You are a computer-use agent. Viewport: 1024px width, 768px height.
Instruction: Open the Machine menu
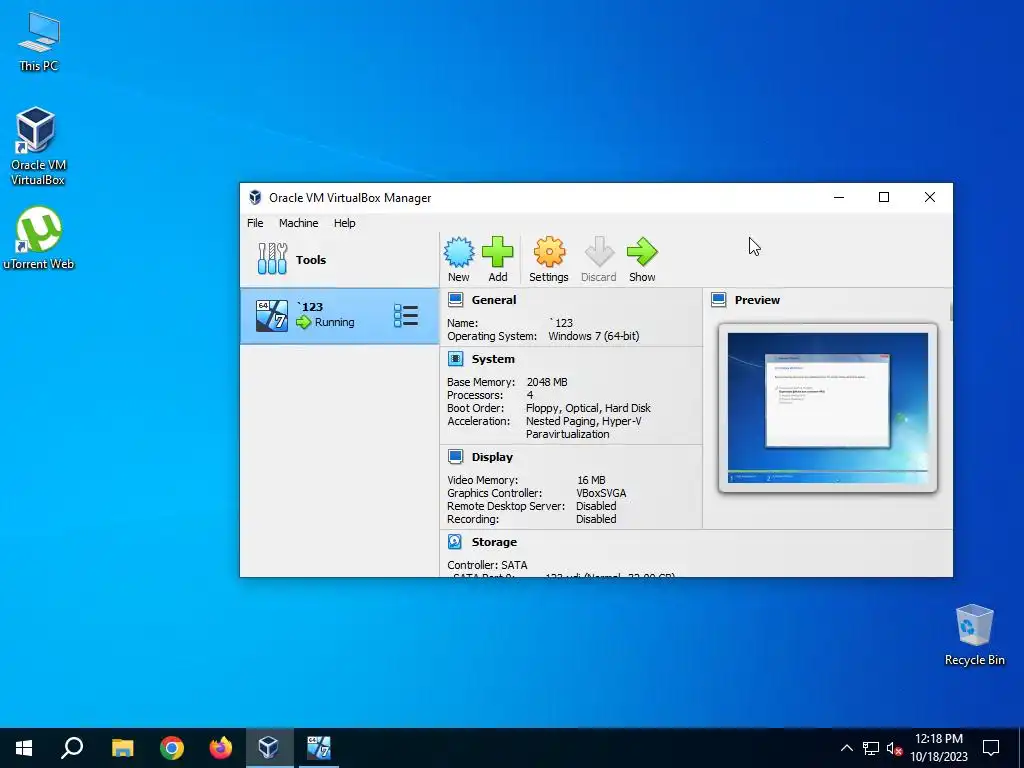(298, 223)
